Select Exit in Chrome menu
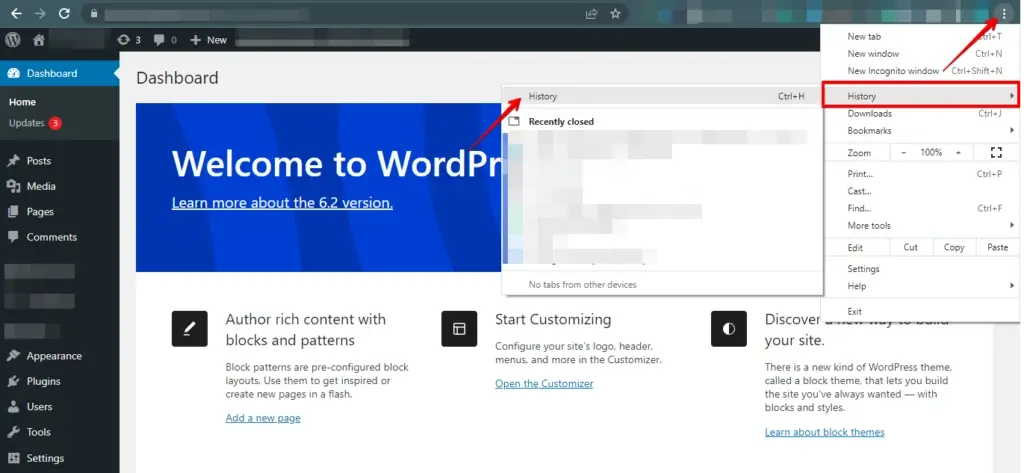 pos(920,312)
